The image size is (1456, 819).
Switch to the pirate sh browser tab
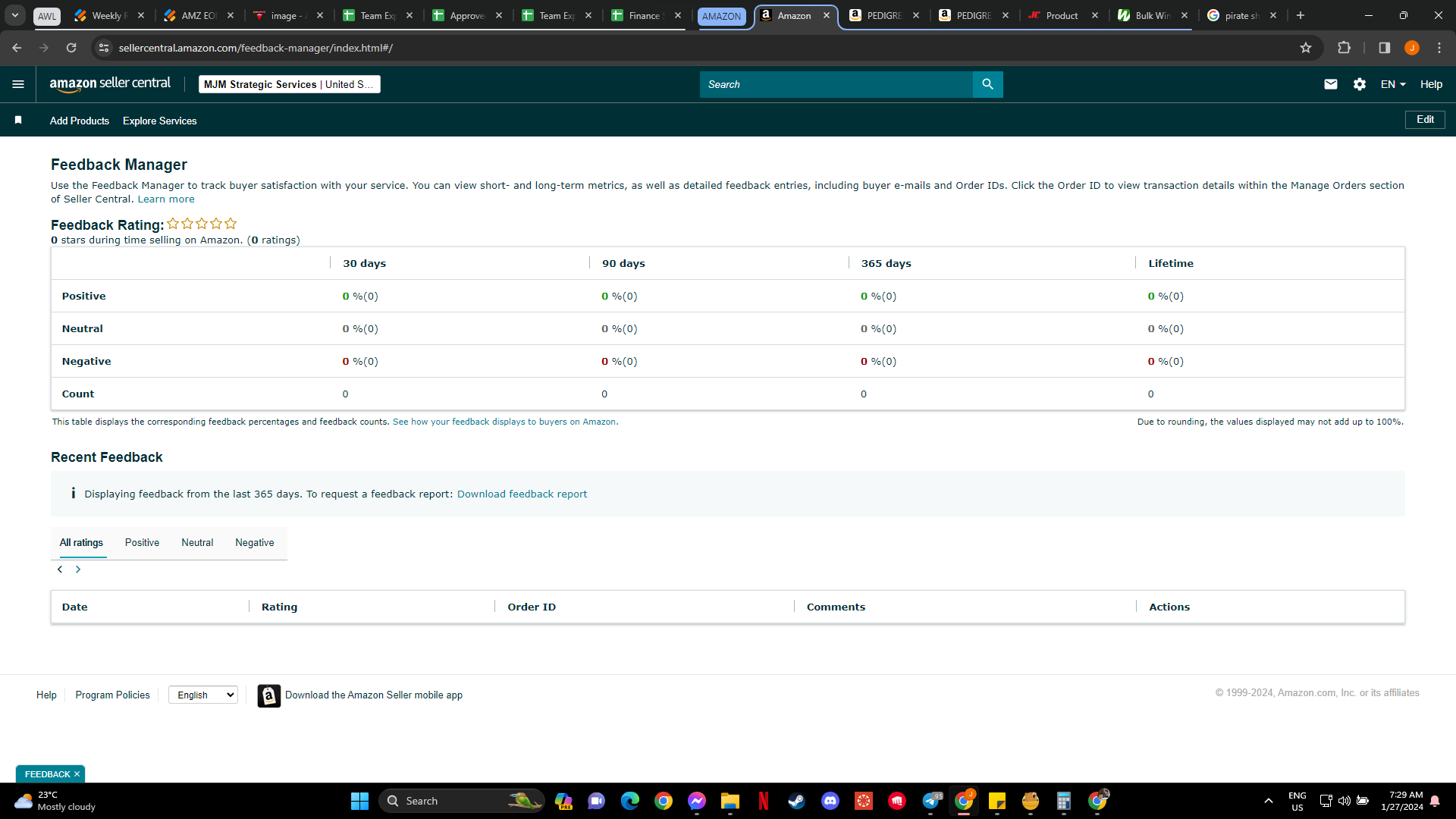1241,15
